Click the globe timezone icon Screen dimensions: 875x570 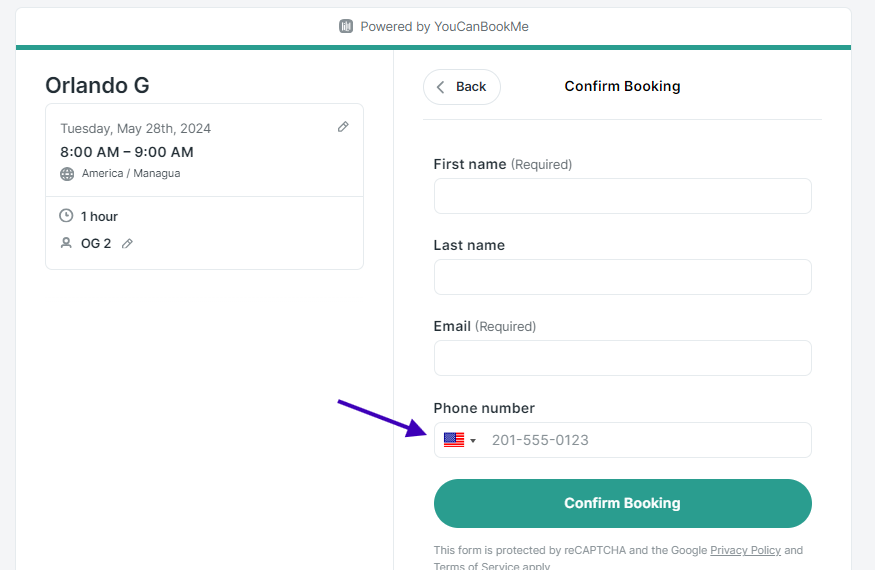click(x=67, y=174)
